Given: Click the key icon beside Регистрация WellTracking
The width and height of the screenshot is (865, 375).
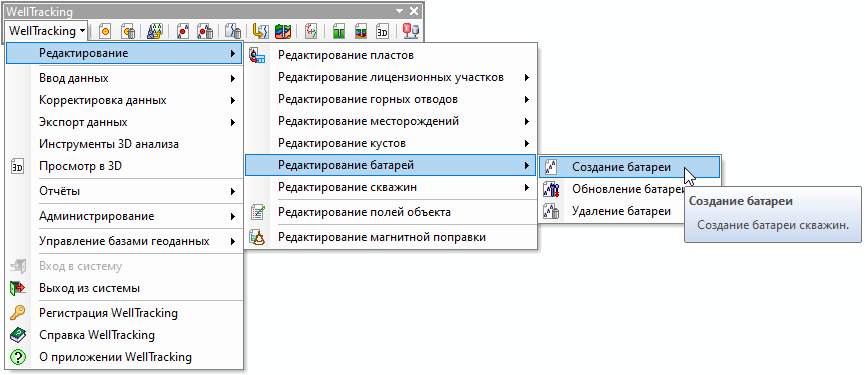Looking at the screenshot, I should pyautogui.click(x=18, y=313).
